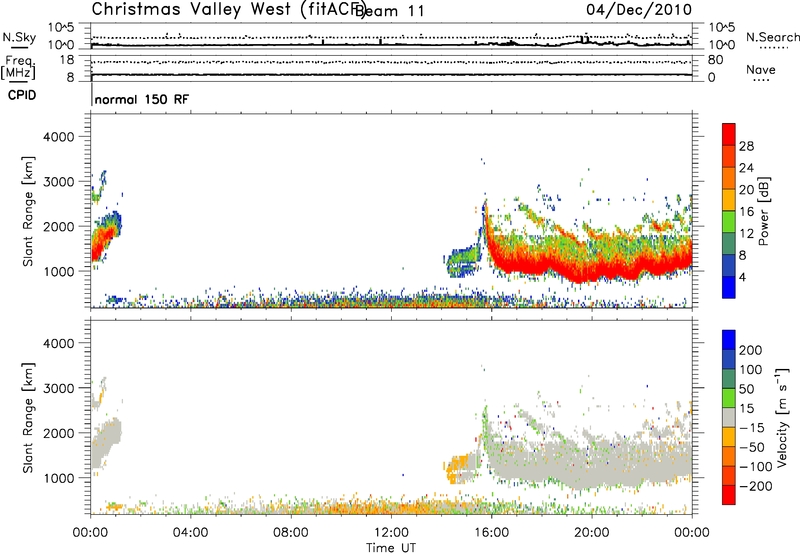Viewport: 800px width, 554px height.
Task: Click the "−15" label on the velocity colorbar
Action: tap(752, 428)
